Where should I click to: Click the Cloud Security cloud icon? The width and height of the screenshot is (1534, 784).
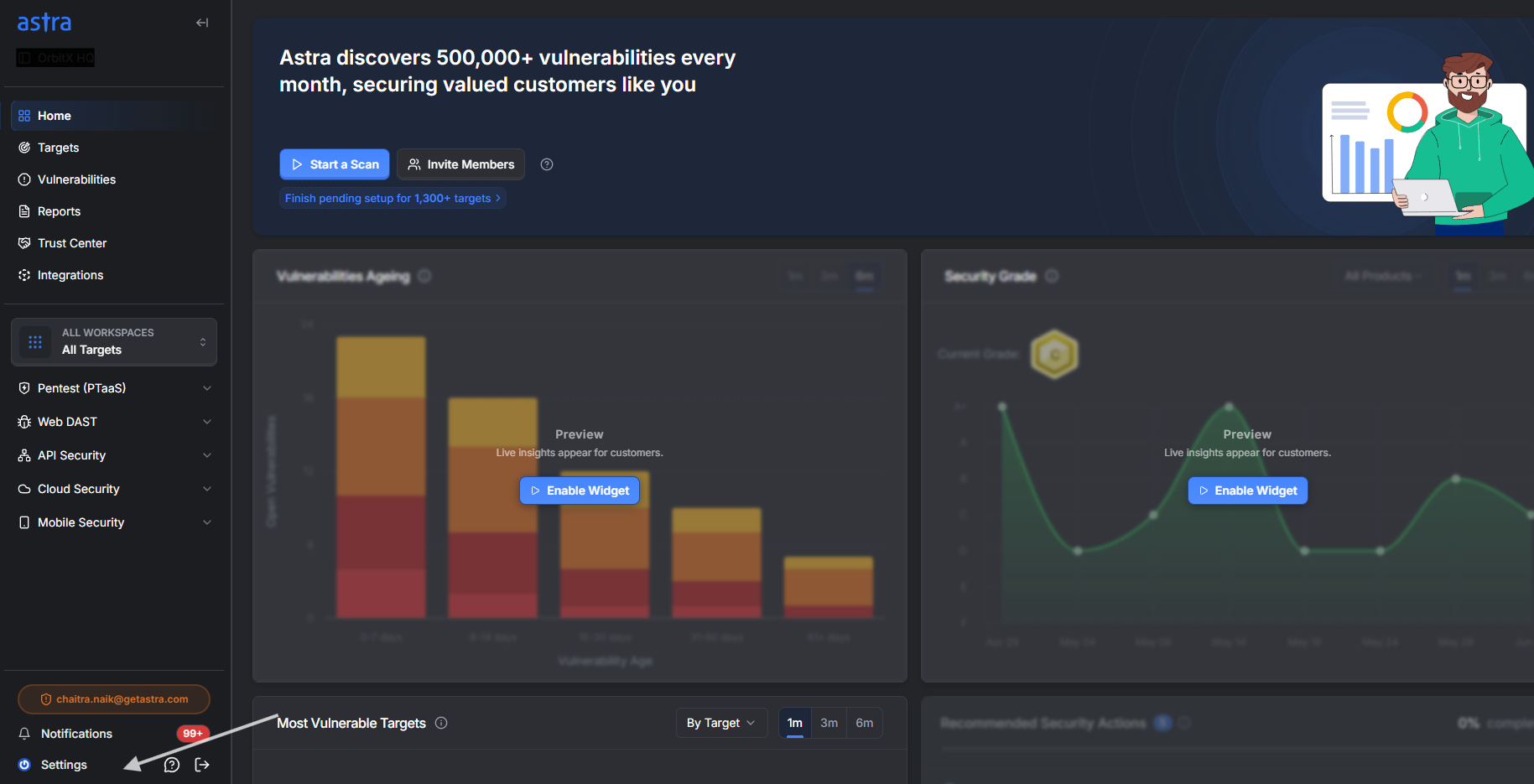24,489
